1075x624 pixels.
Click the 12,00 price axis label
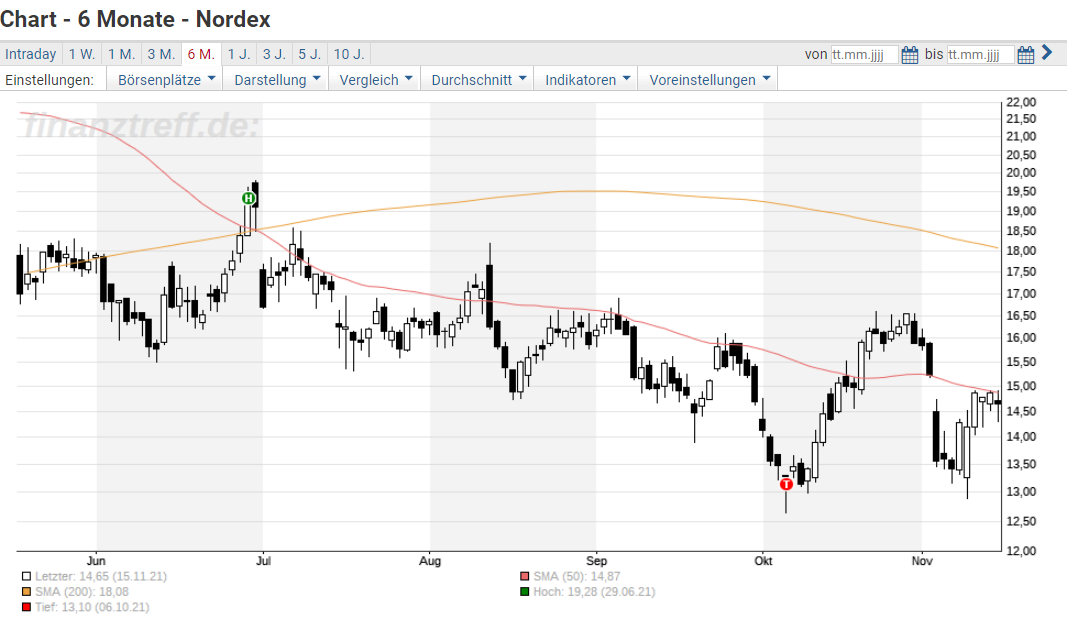tap(1021, 551)
